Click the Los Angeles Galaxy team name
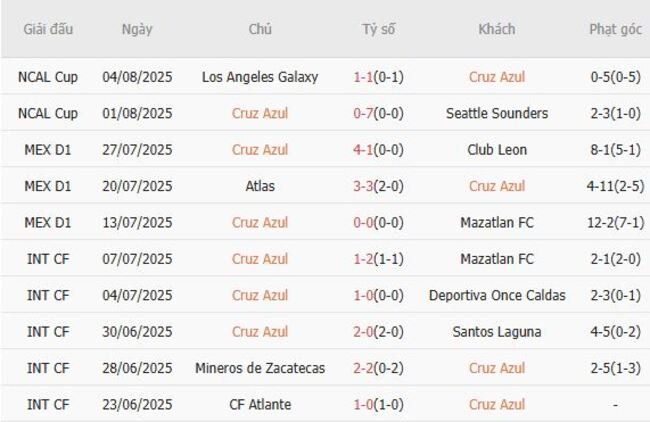 pos(260,77)
